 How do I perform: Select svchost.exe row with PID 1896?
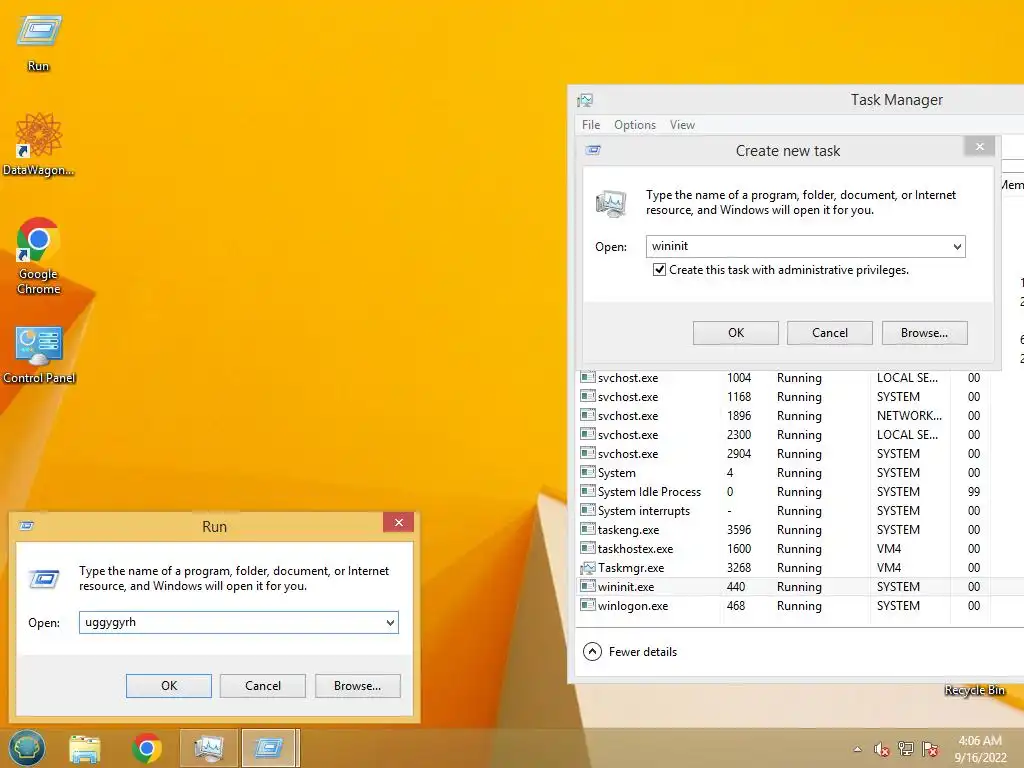pos(801,416)
